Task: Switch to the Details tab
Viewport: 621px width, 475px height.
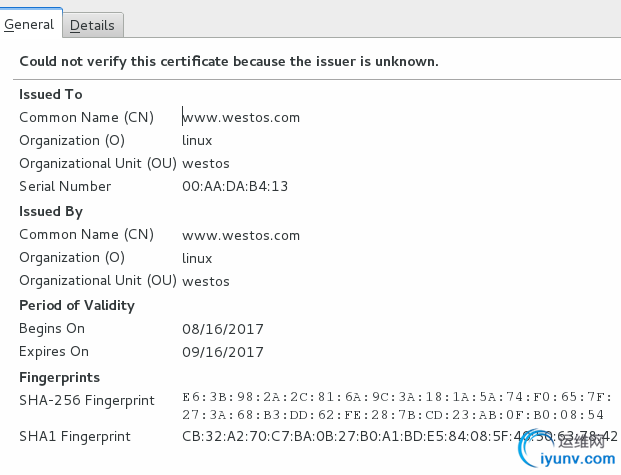Action: point(92,25)
